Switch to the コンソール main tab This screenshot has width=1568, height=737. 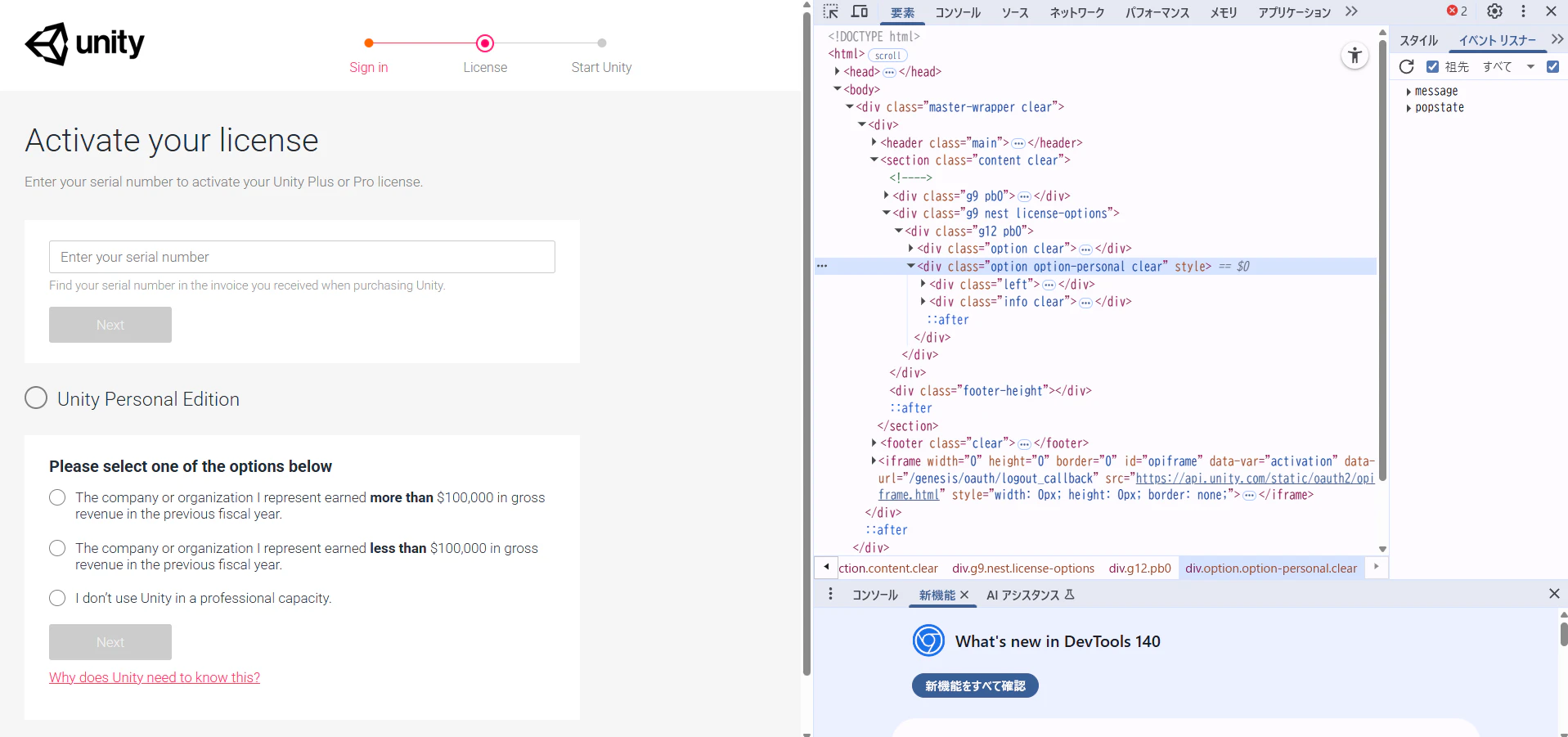tap(958, 12)
